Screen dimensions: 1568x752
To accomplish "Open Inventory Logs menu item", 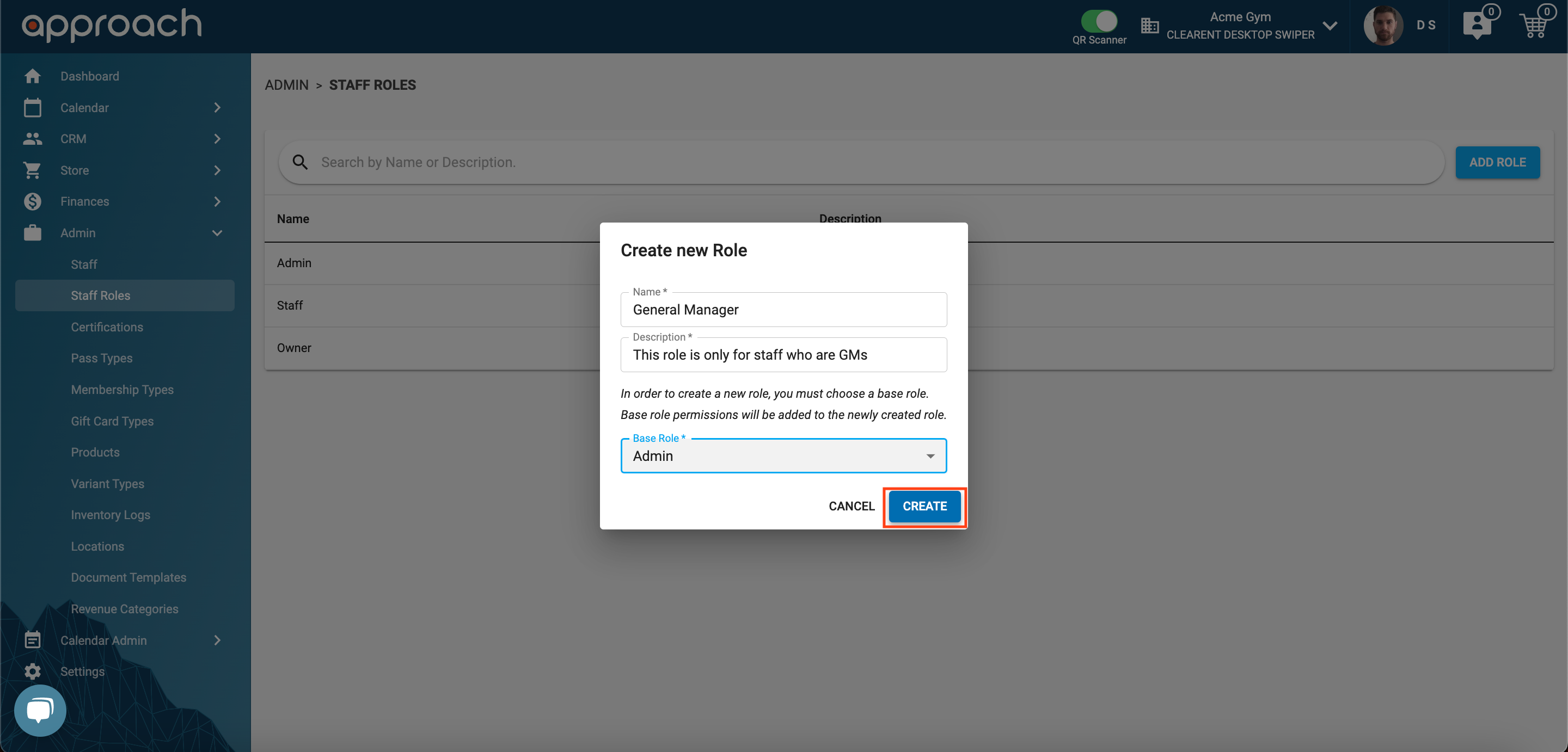I will [111, 515].
